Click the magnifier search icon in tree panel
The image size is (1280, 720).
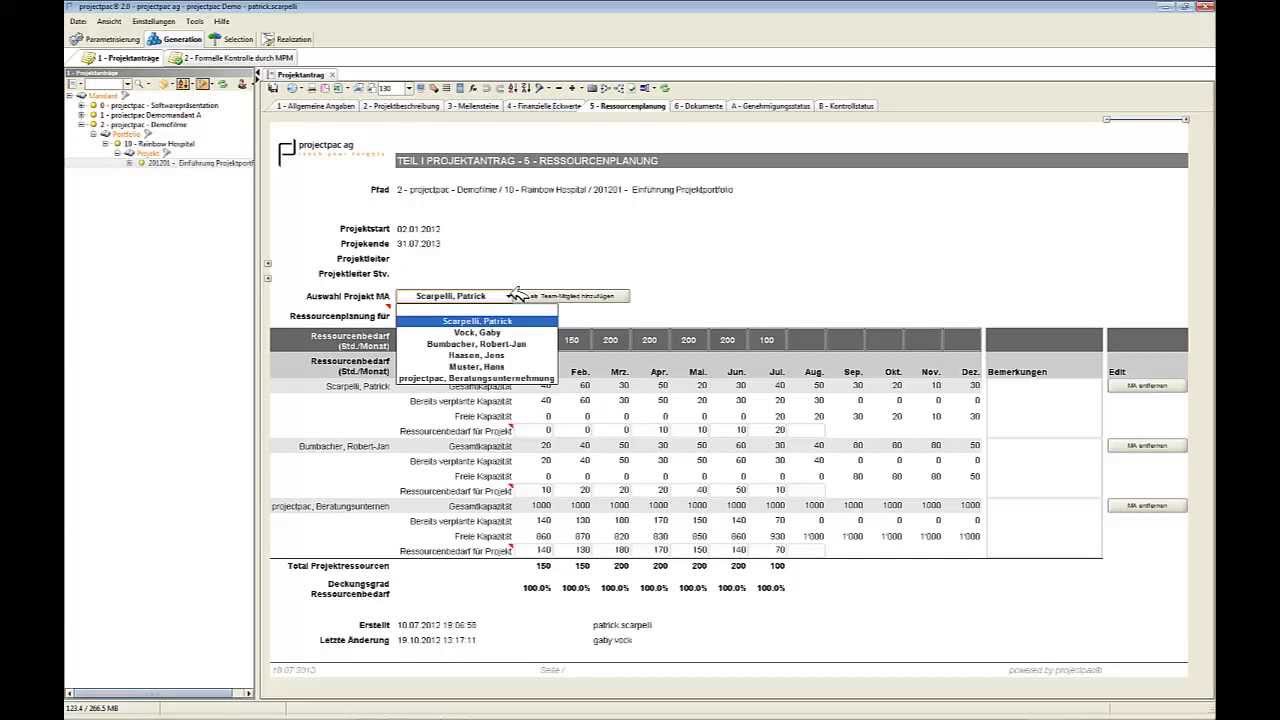(x=140, y=84)
